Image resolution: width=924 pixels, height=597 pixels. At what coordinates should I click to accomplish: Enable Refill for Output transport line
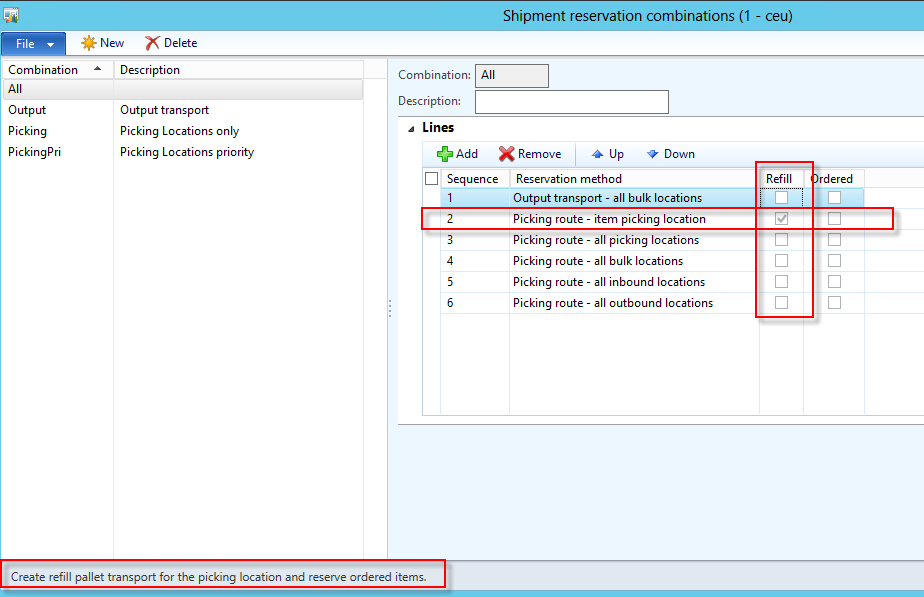[x=781, y=198]
